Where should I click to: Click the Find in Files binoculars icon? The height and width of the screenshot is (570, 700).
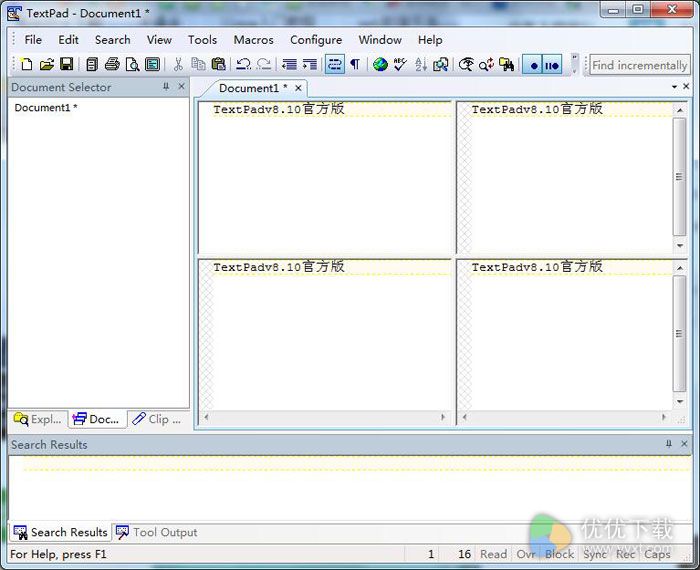click(506, 65)
